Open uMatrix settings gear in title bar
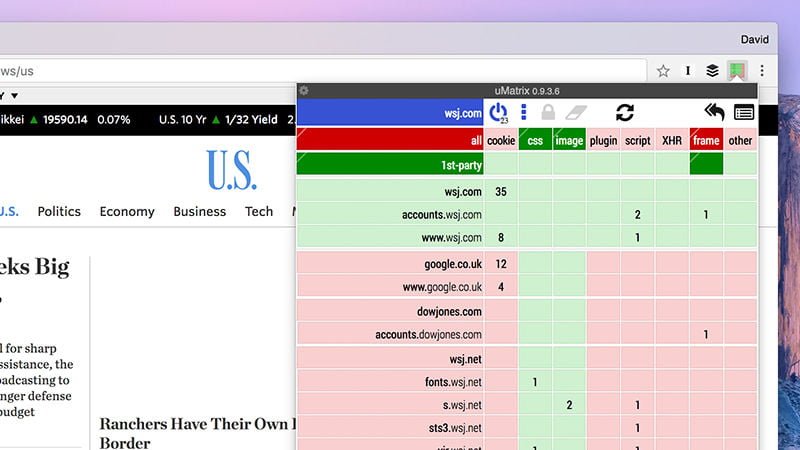This screenshot has height=450, width=800. [x=304, y=91]
